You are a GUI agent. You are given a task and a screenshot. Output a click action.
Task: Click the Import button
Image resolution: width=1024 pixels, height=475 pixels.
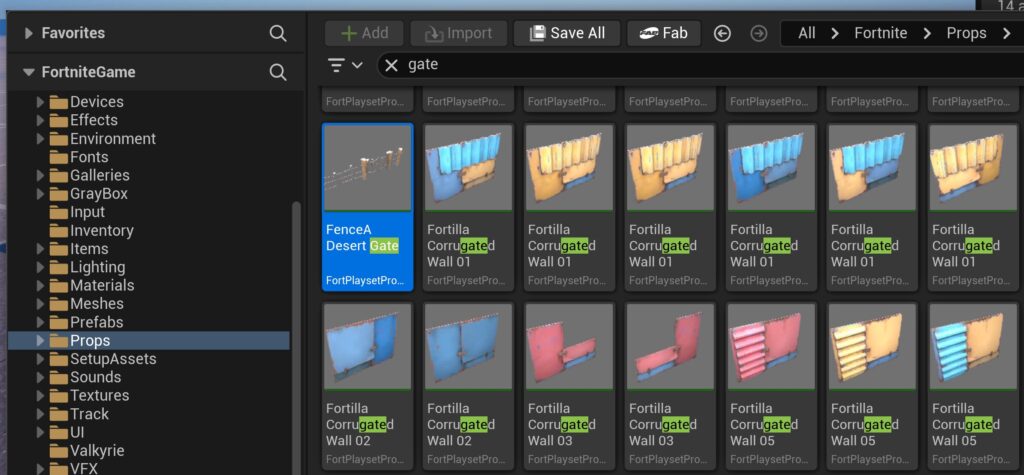[x=458, y=33]
